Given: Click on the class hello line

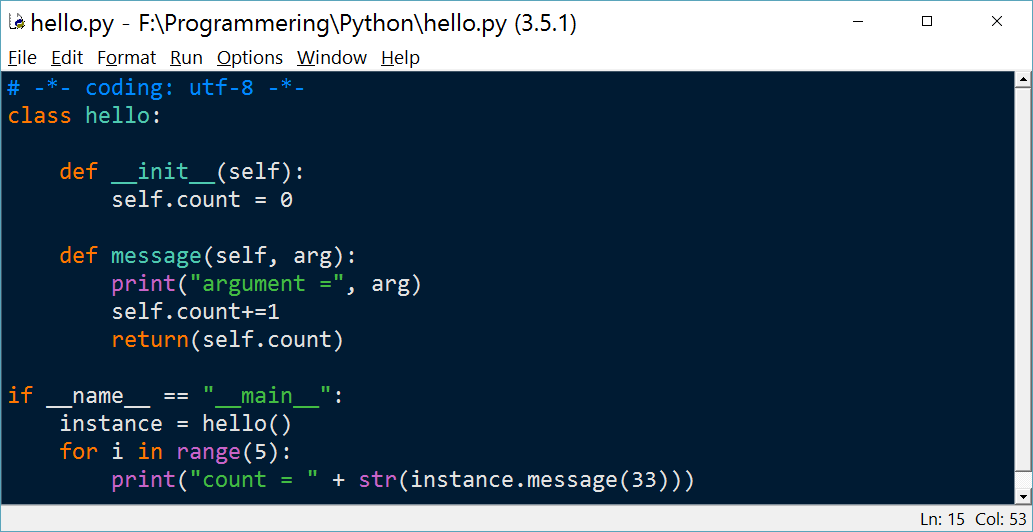Looking at the screenshot, I should 84,116.
